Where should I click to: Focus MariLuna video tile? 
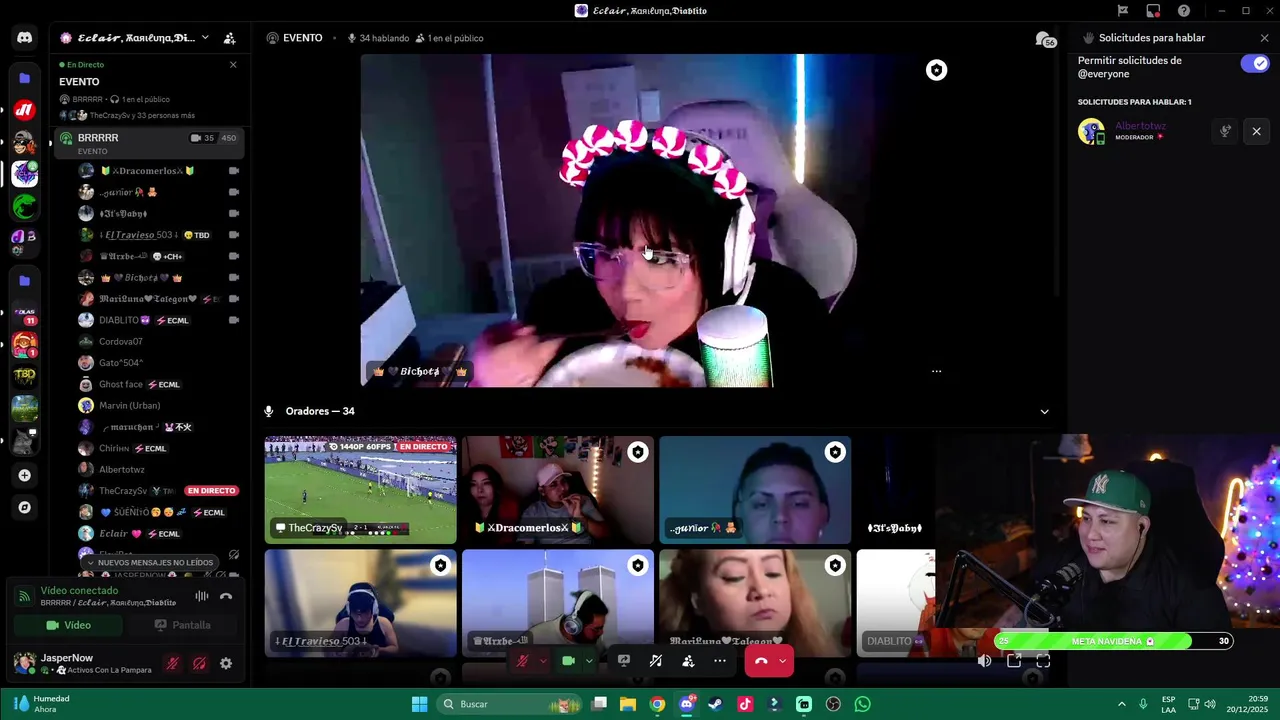coord(755,603)
